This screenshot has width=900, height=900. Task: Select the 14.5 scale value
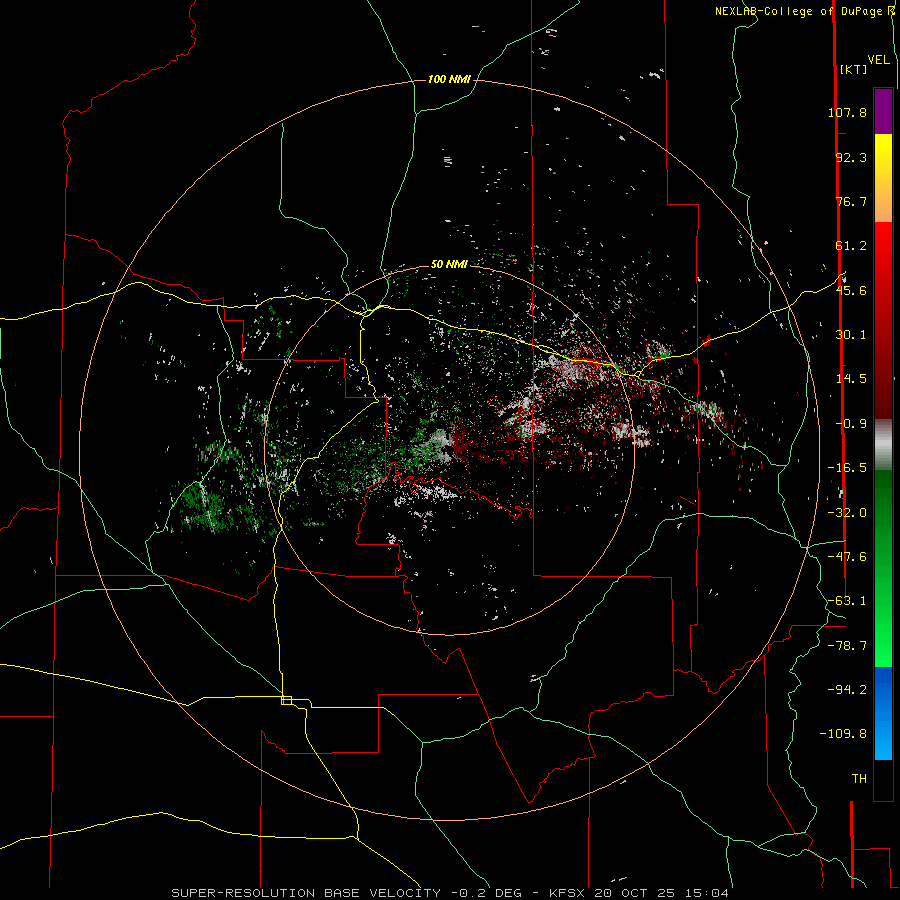pyautogui.click(x=851, y=379)
